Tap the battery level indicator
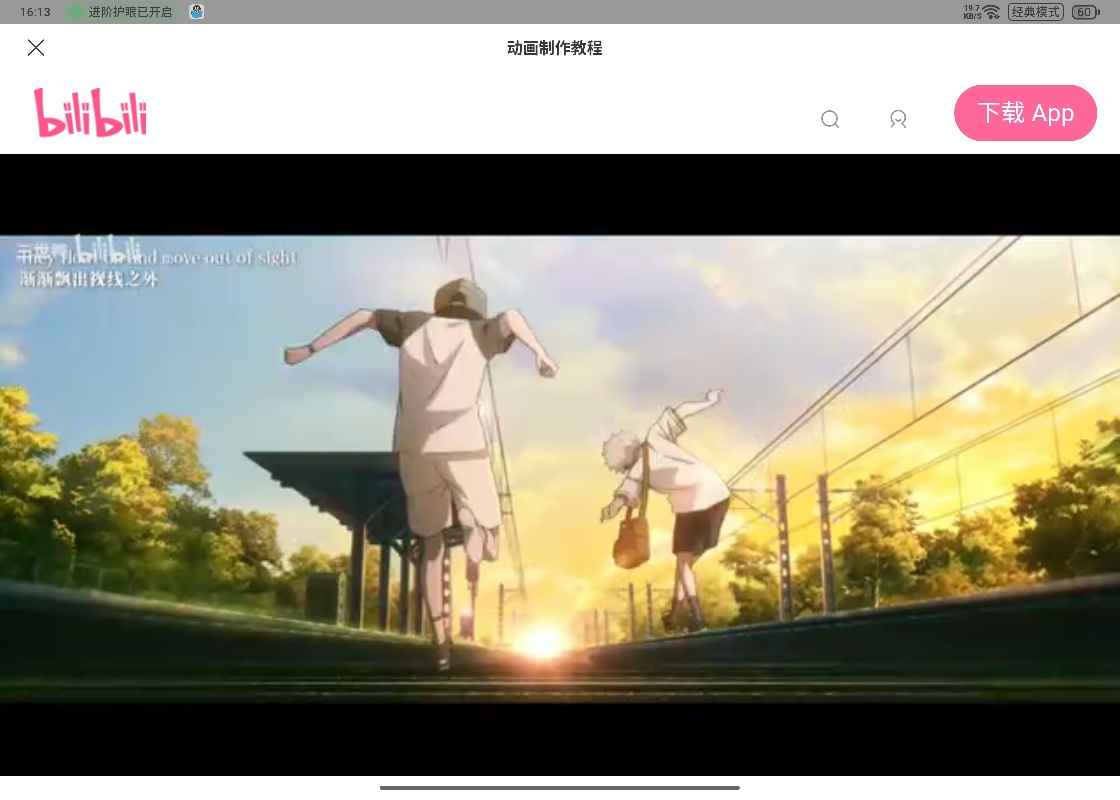 (x=1086, y=12)
